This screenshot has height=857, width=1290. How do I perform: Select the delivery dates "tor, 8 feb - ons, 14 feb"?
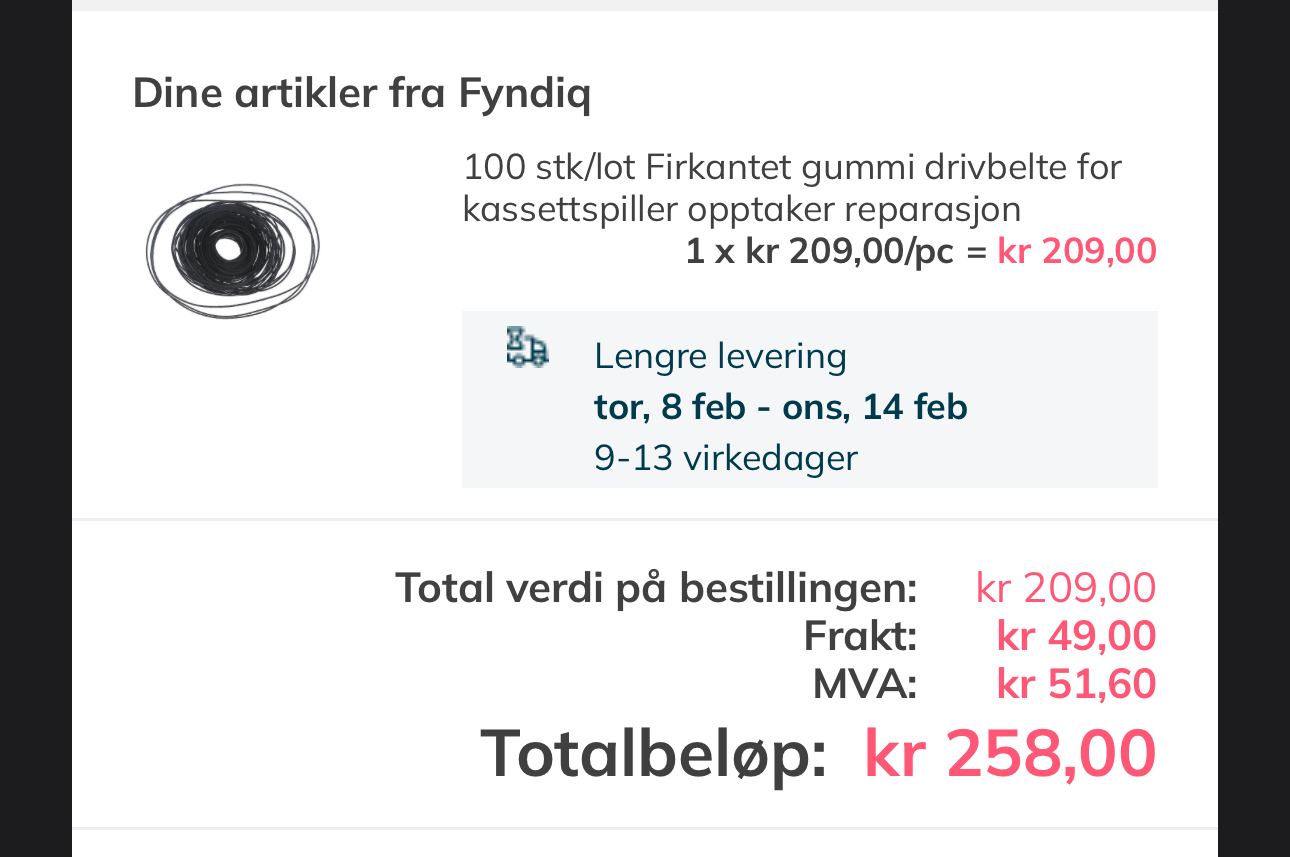click(780, 407)
